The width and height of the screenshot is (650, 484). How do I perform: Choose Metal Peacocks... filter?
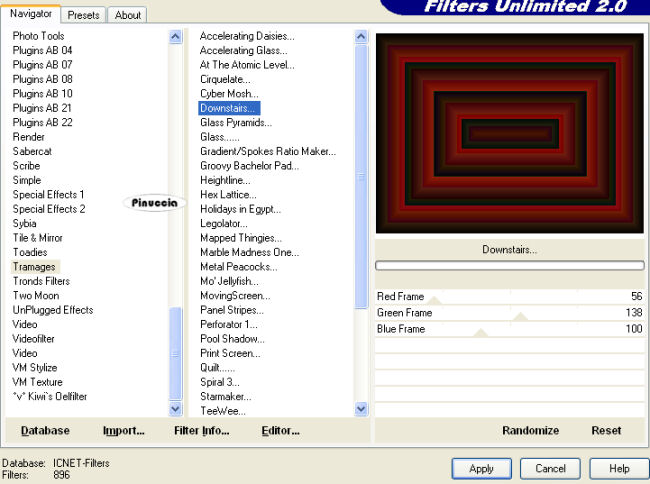(x=239, y=267)
